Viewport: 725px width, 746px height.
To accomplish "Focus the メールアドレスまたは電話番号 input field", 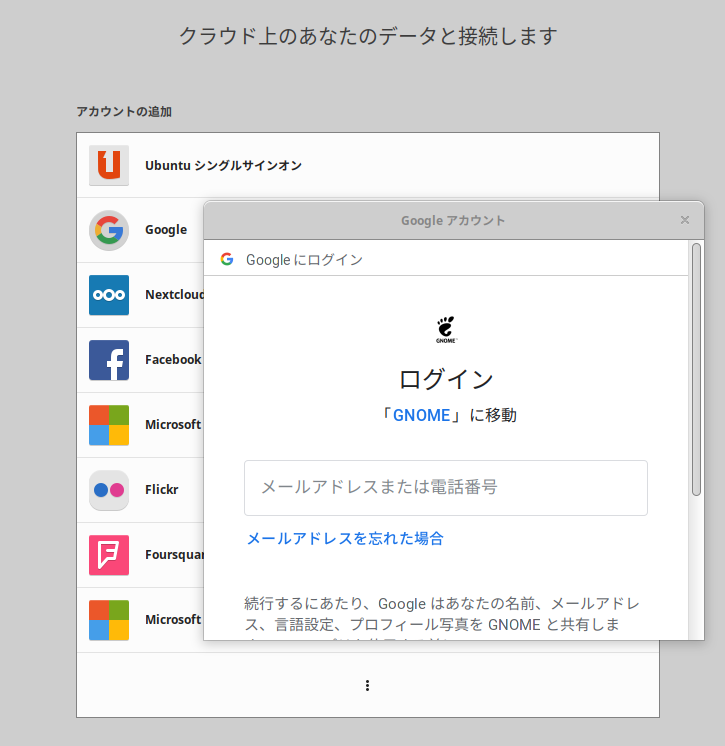I will click(446, 488).
